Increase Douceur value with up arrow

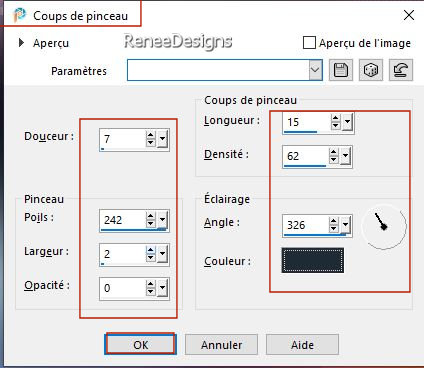coord(151,135)
